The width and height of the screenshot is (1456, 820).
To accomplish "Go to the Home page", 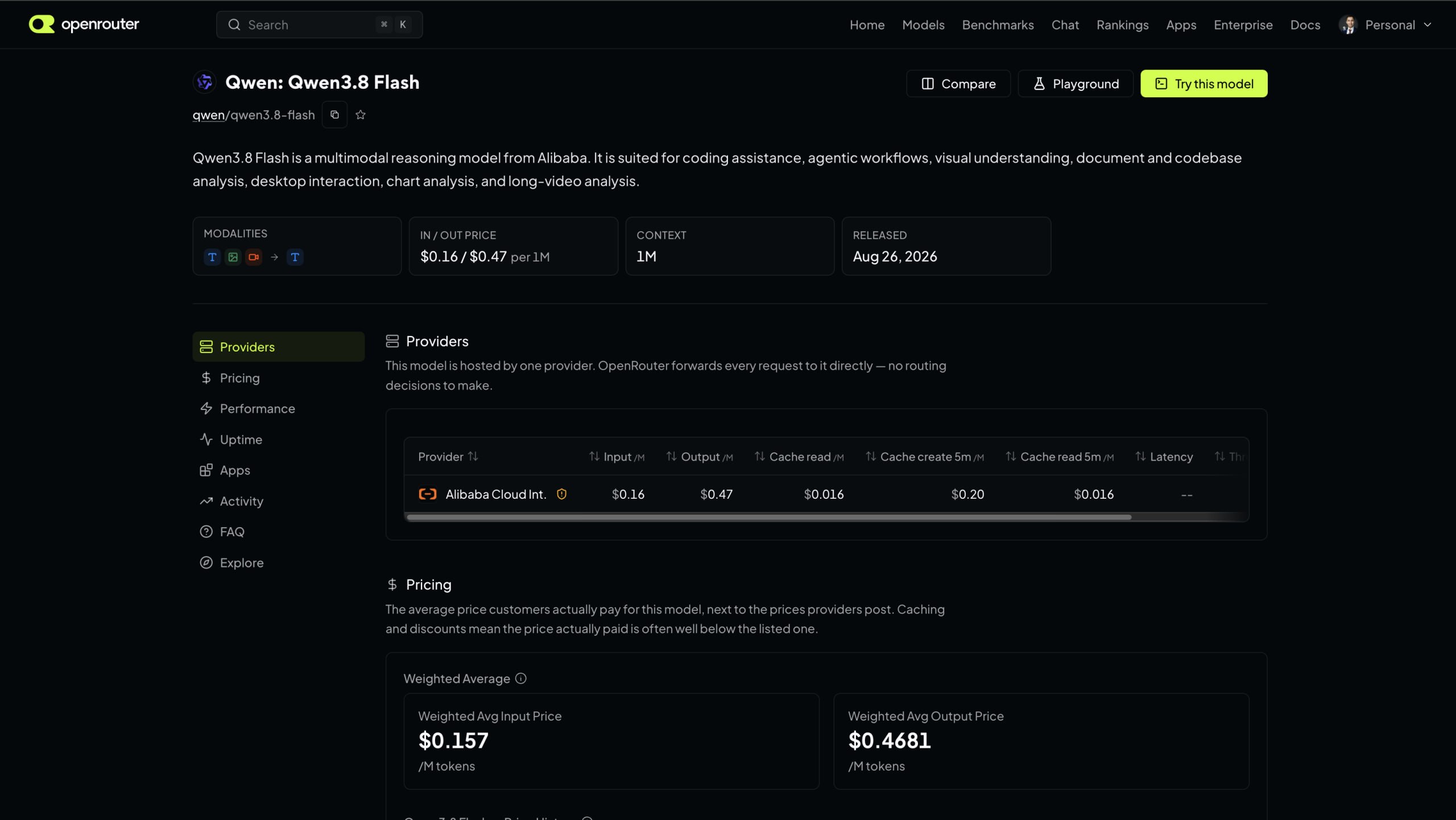I will [x=867, y=24].
